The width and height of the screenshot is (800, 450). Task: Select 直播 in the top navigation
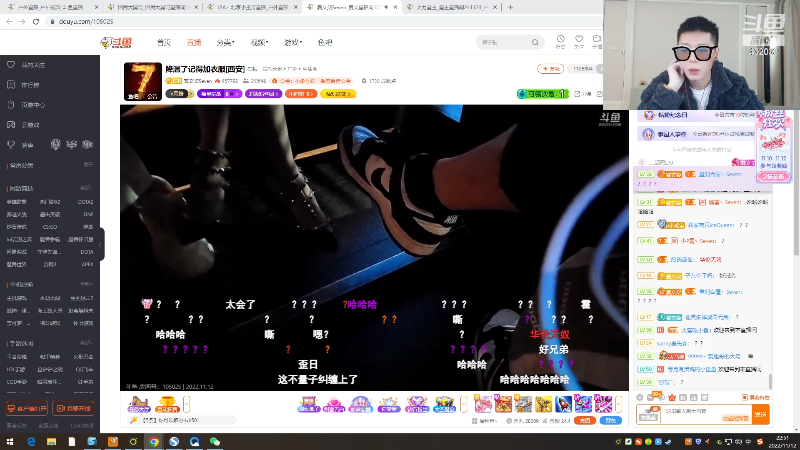(x=194, y=42)
